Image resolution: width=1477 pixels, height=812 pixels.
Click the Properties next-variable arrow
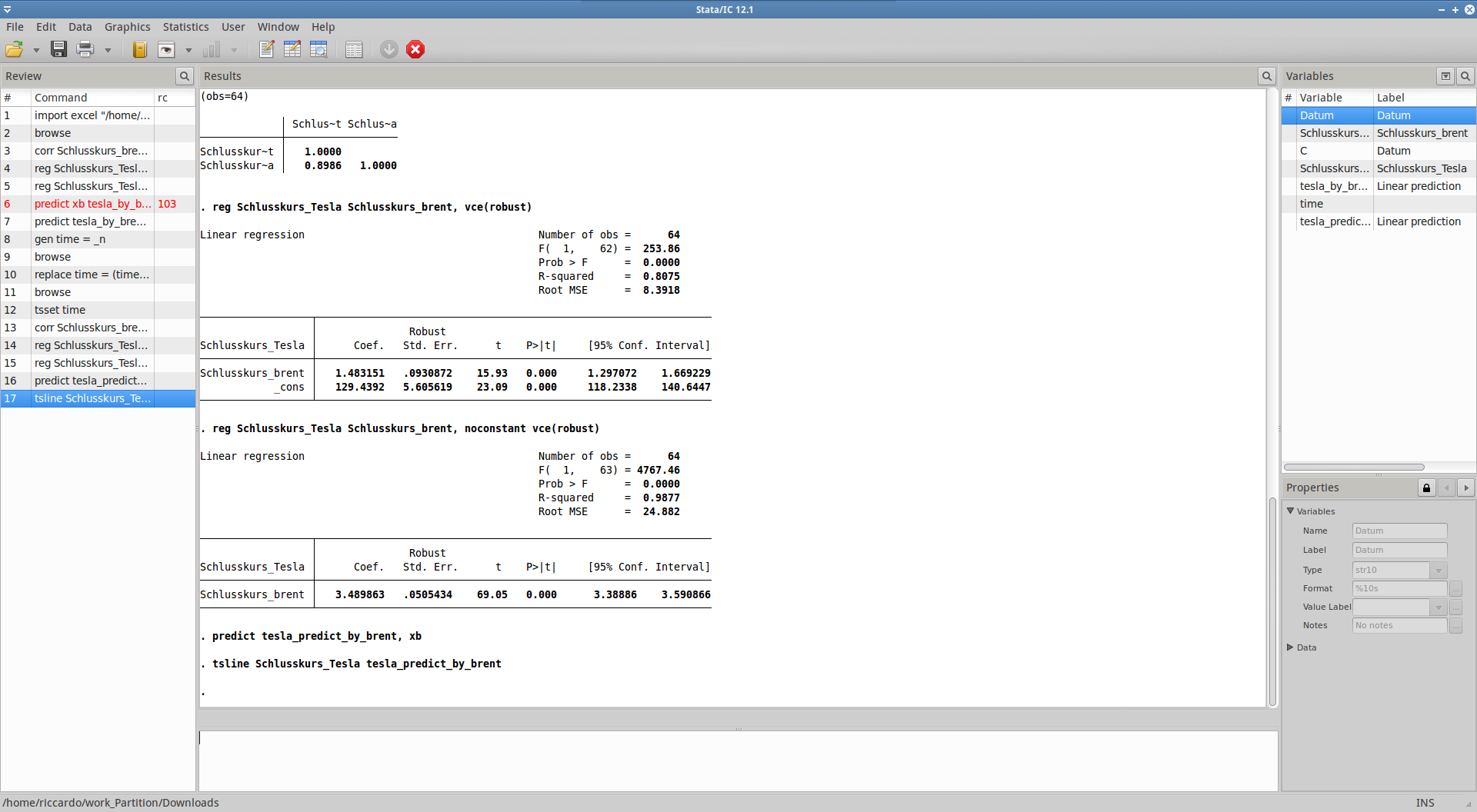pos(1466,488)
